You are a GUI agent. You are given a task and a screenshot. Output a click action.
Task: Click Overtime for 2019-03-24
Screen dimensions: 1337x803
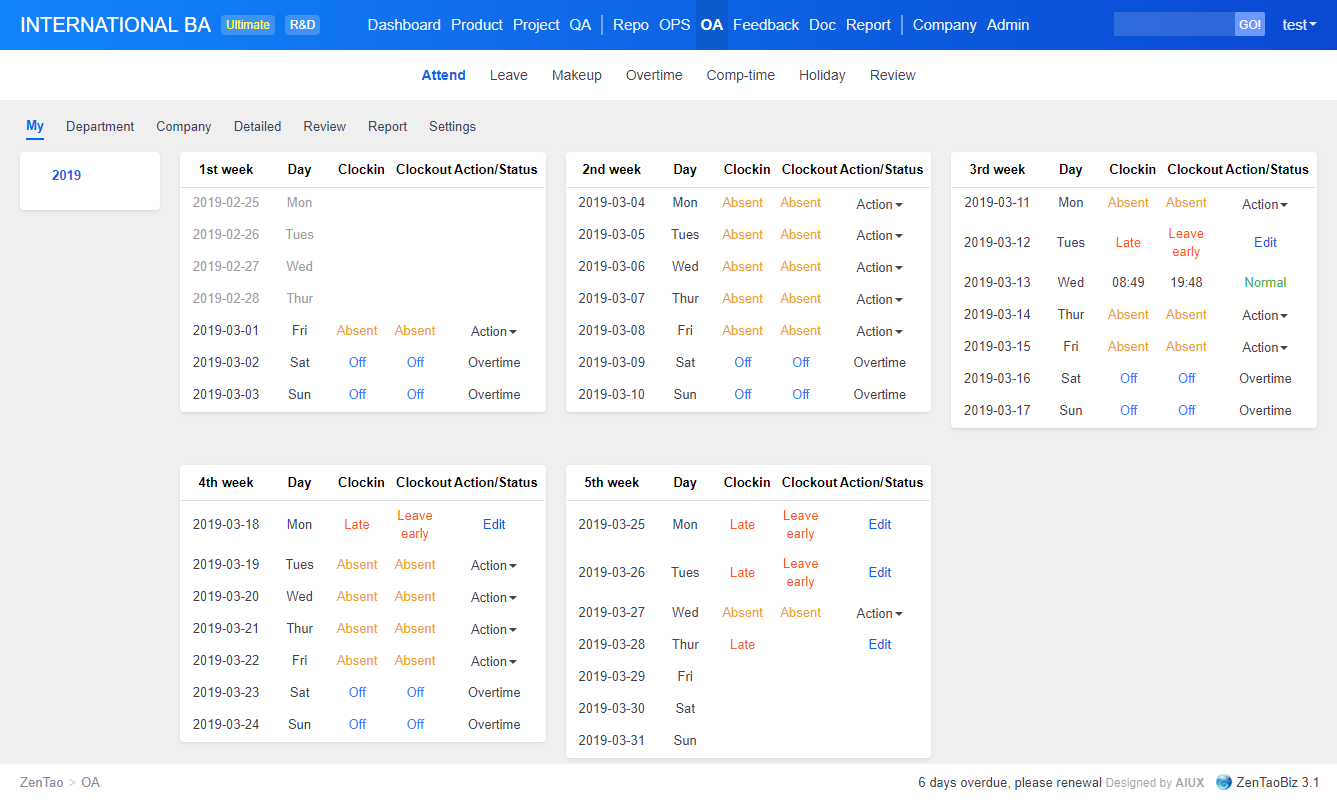494,724
